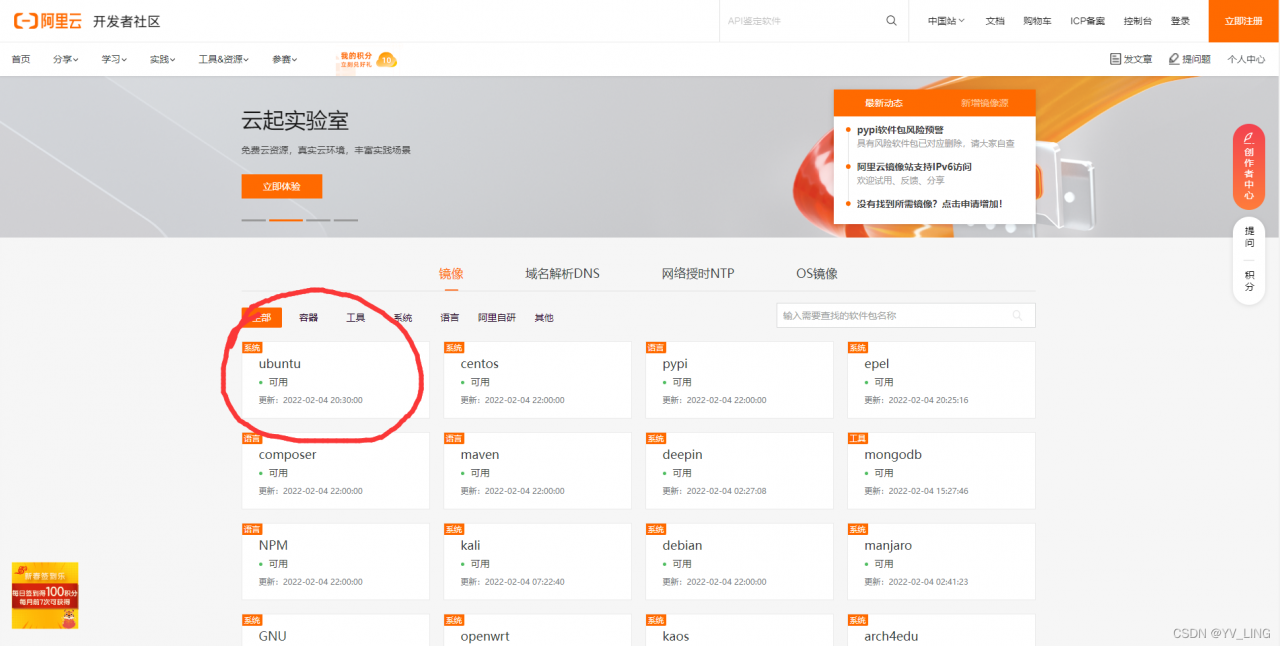
Task: Open the GNU mirror card
Action: [336, 630]
